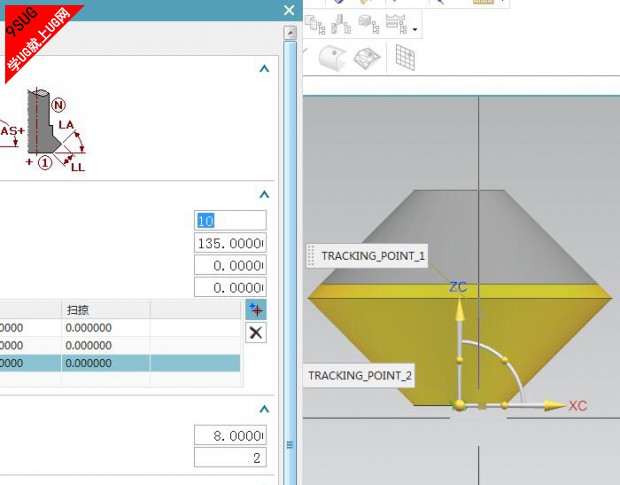The width and height of the screenshot is (620, 485).
Task: Click the ZC axis arrow handle
Action: click(459, 309)
